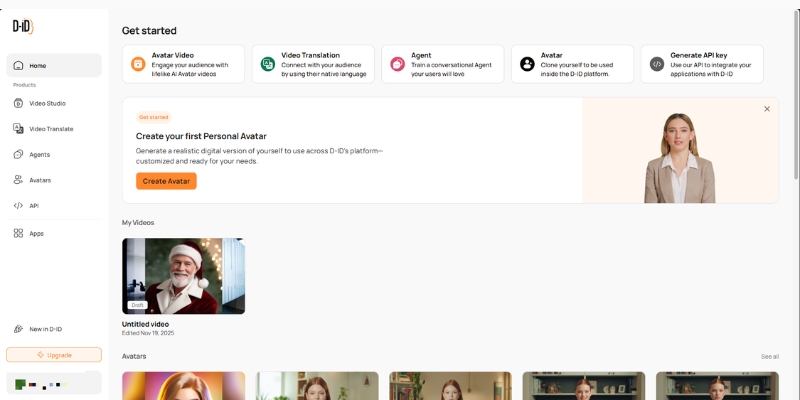The width and height of the screenshot is (800, 400).
Task: Open the account profile at sidebar bottom
Action: click(54, 383)
